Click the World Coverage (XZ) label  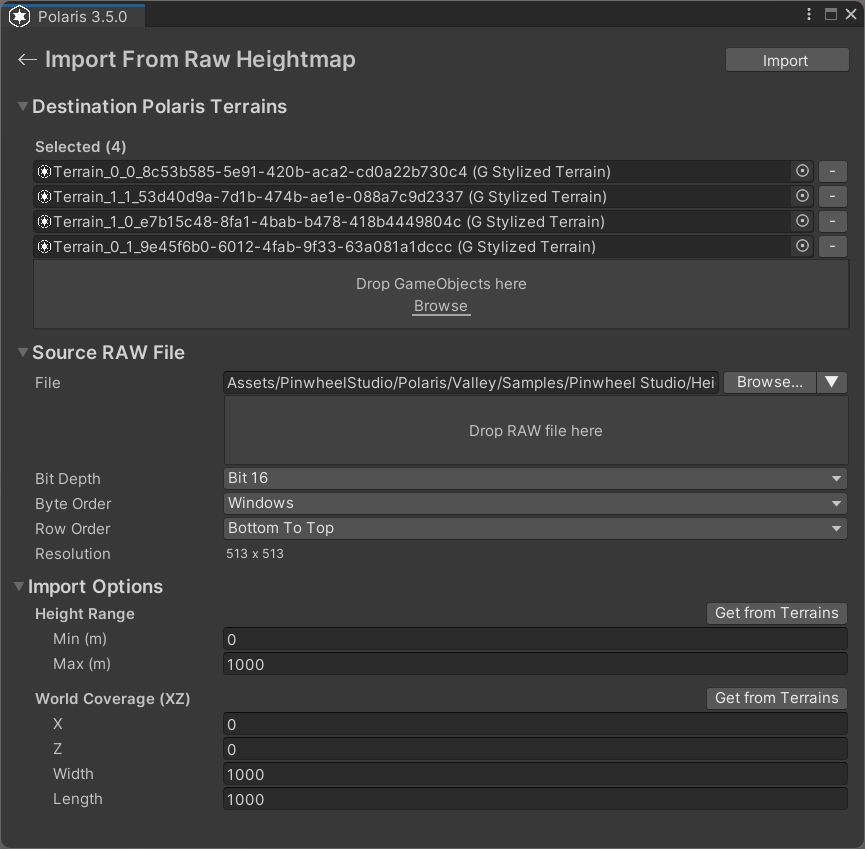(113, 699)
